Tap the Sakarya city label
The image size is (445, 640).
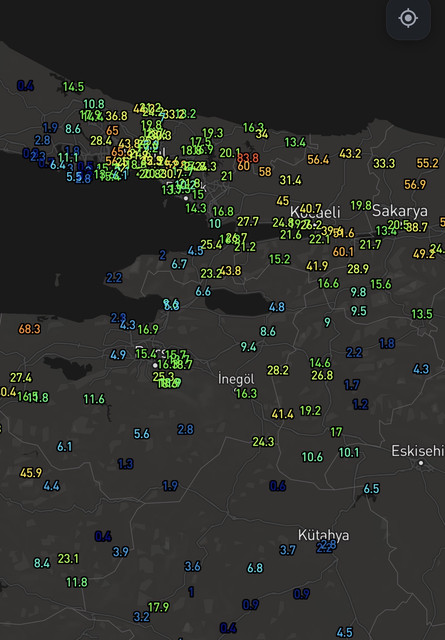[x=400, y=211]
